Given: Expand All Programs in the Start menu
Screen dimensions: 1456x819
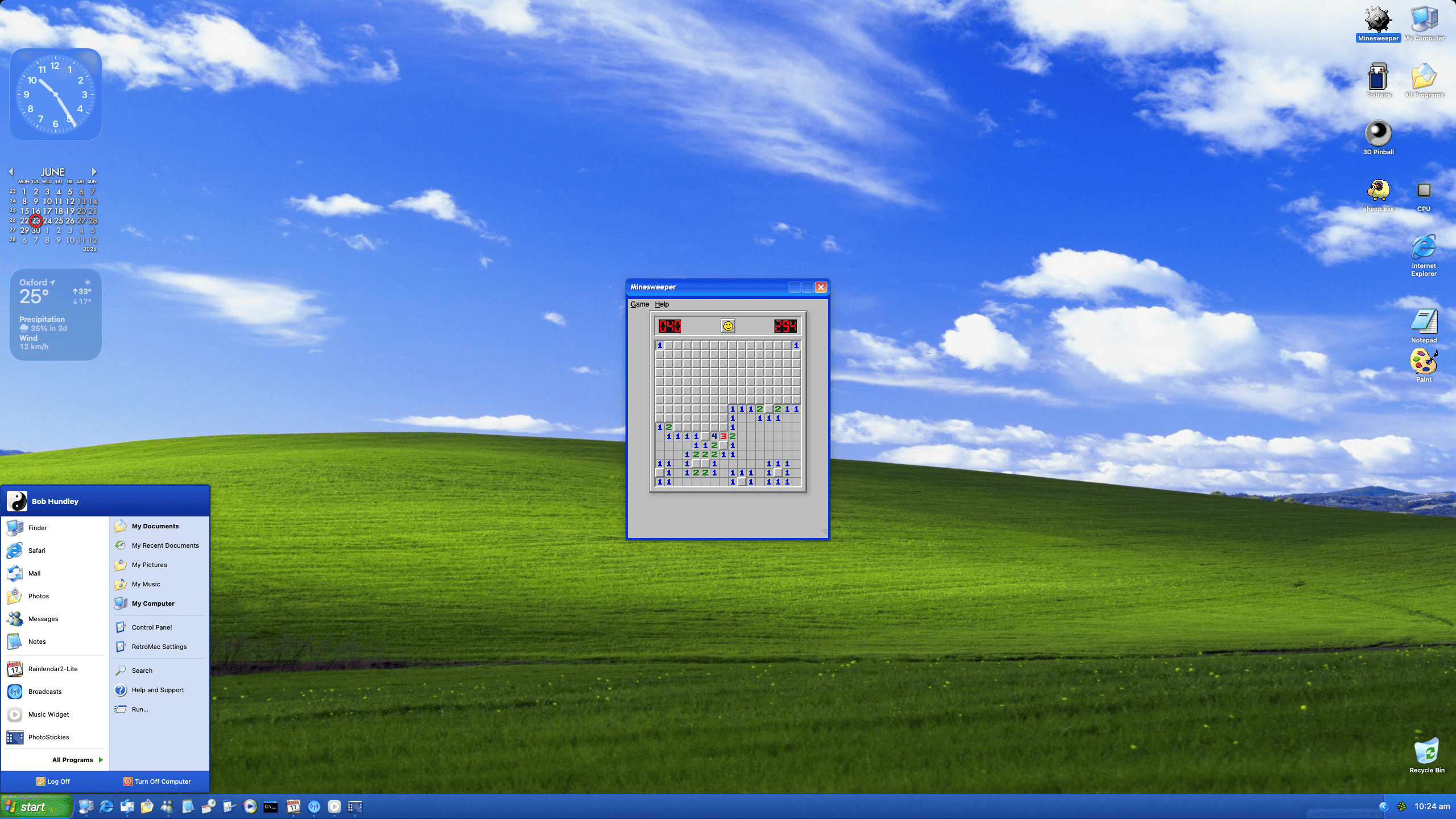Looking at the screenshot, I should 77,760.
